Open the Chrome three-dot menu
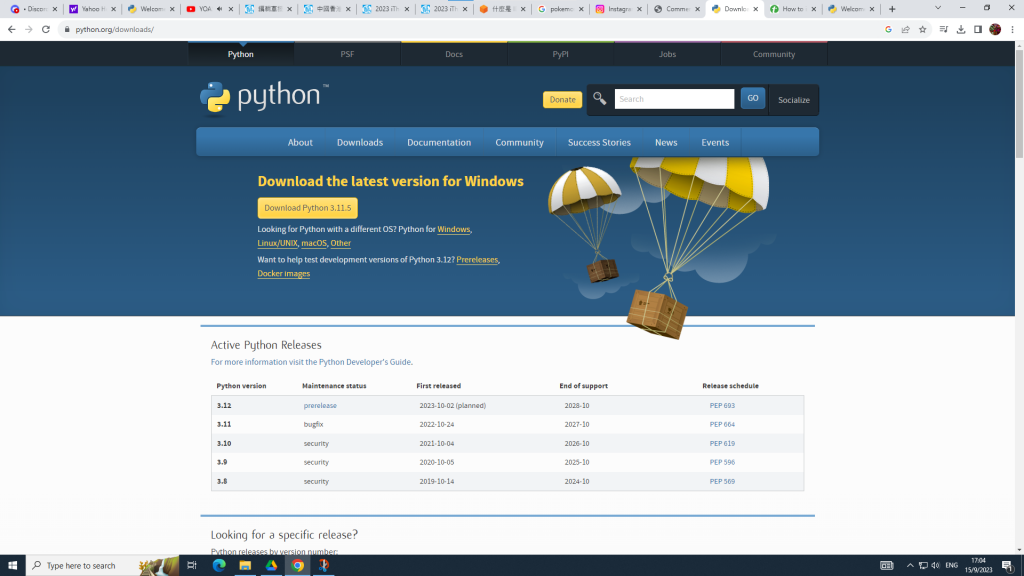Screen dimensions: 1024x576 click(1012, 29)
